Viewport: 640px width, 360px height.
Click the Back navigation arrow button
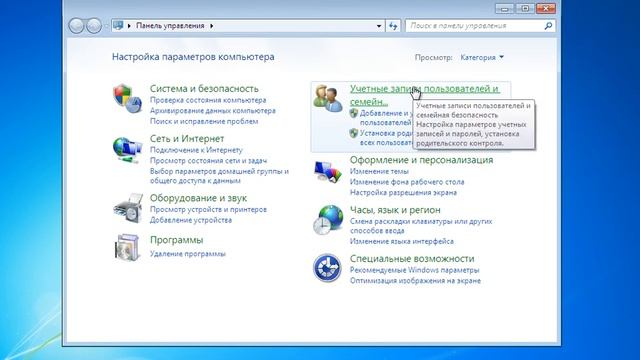76,26
